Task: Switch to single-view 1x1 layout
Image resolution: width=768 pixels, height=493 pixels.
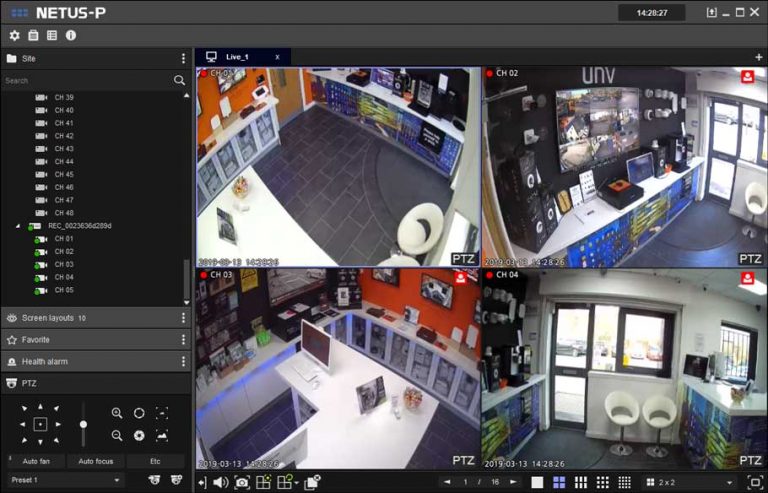Action: coord(537,482)
